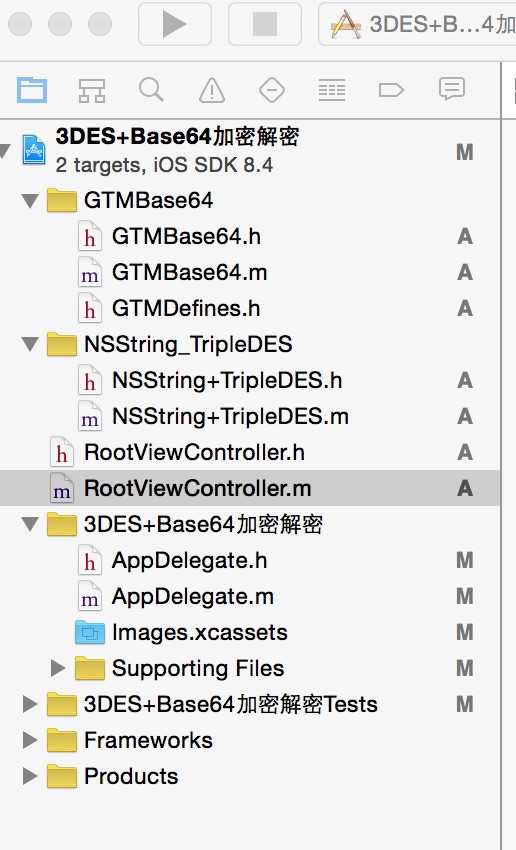The image size is (516, 850).
Task: Click the Stop button in toolbar
Action: (x=265, y=24)
